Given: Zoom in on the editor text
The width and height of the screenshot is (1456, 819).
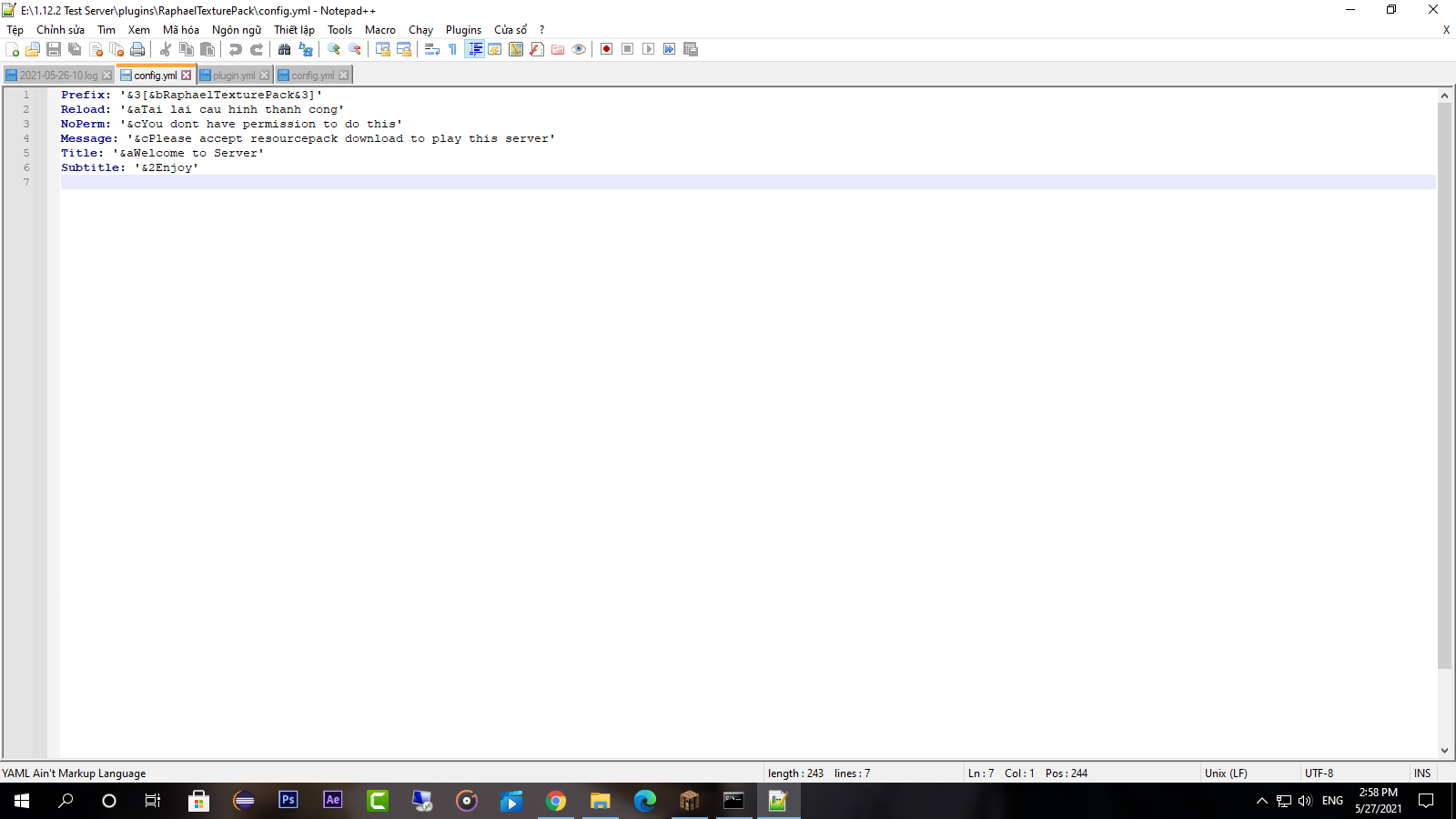Looking at the screenshot, I should [334, 49].
